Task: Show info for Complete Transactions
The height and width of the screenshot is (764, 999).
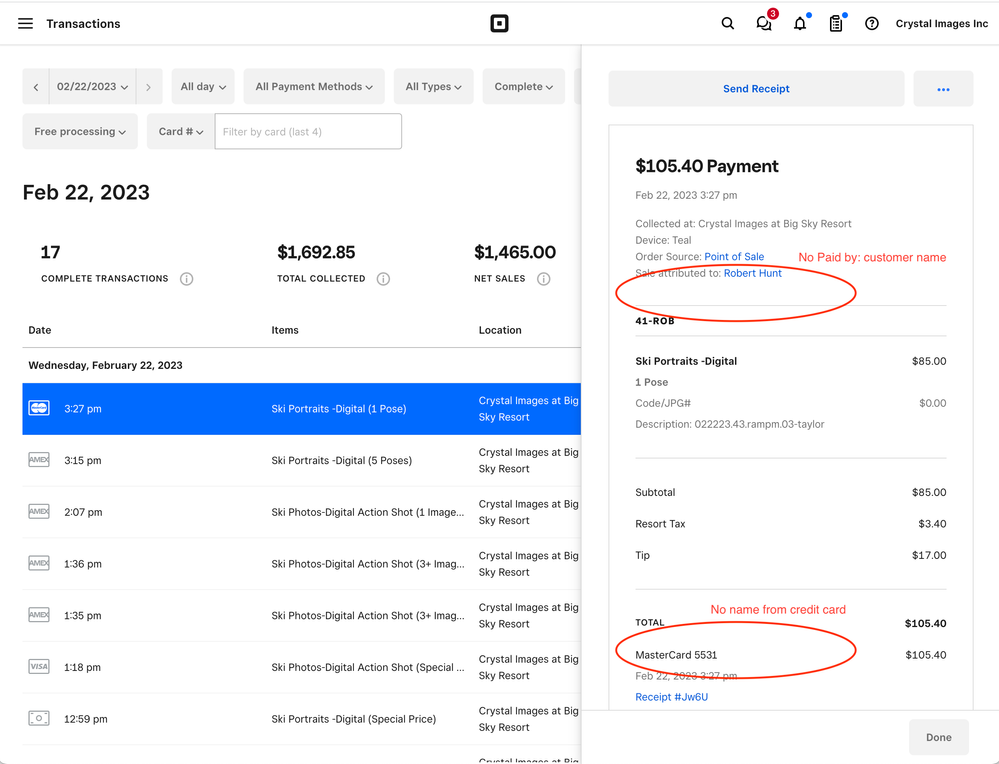Action: [x=186, y=279]
